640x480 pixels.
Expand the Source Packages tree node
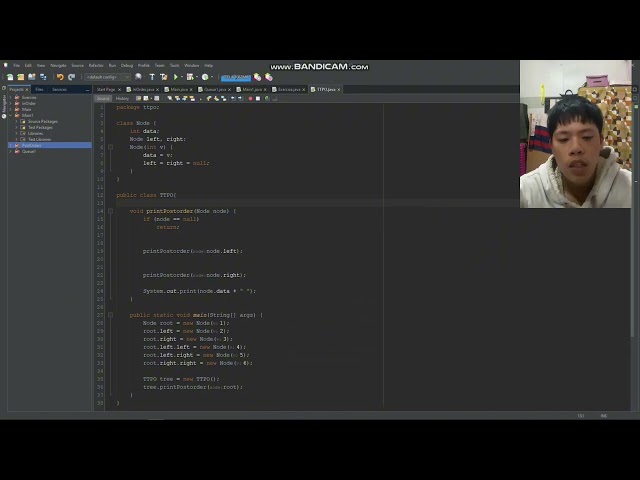(16, 121)
